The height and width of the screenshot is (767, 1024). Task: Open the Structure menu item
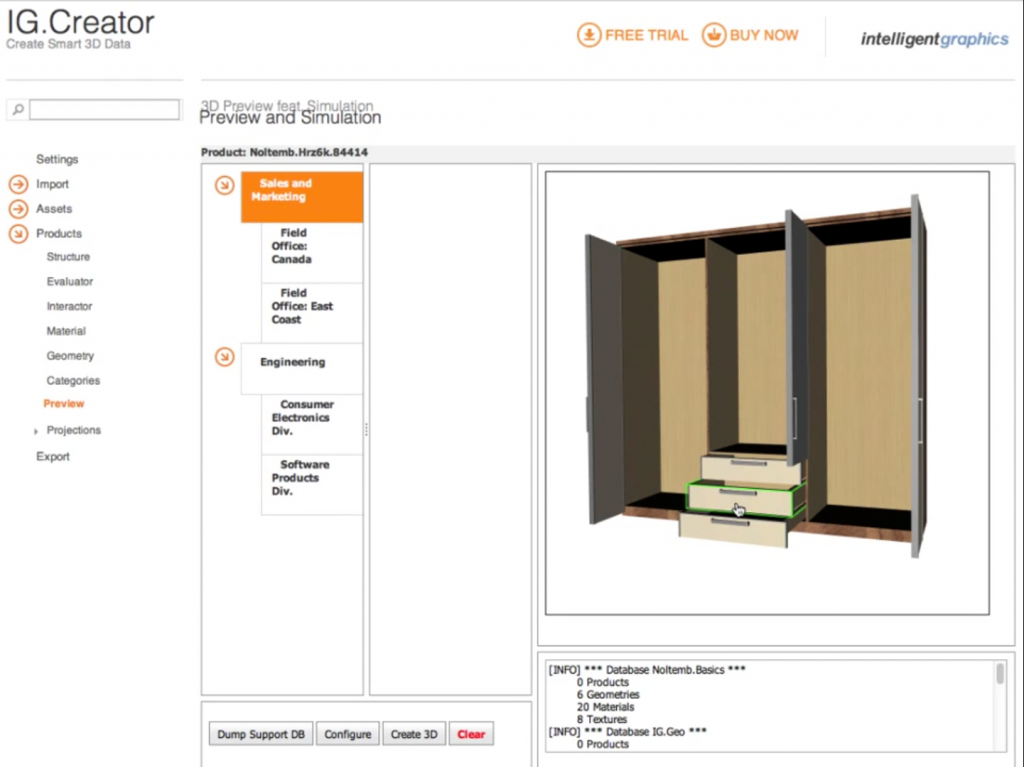[68, 257]
